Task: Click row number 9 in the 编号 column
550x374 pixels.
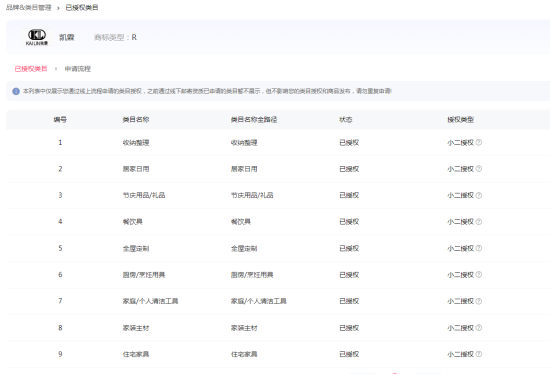Action: point(60,354)
